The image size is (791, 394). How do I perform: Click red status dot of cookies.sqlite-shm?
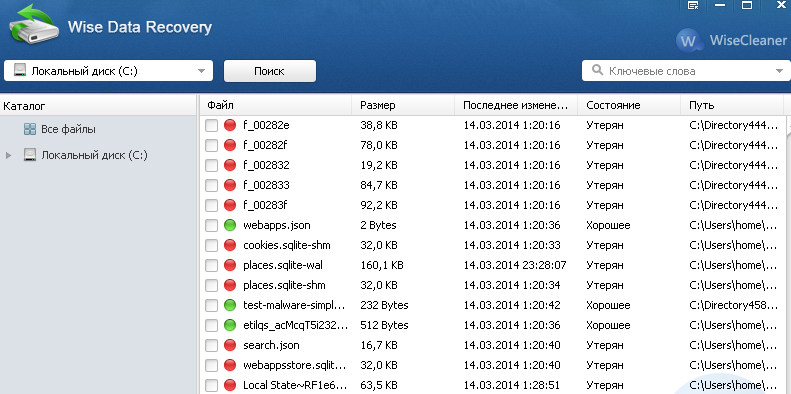pyautogui.click(x=230, y=245)
